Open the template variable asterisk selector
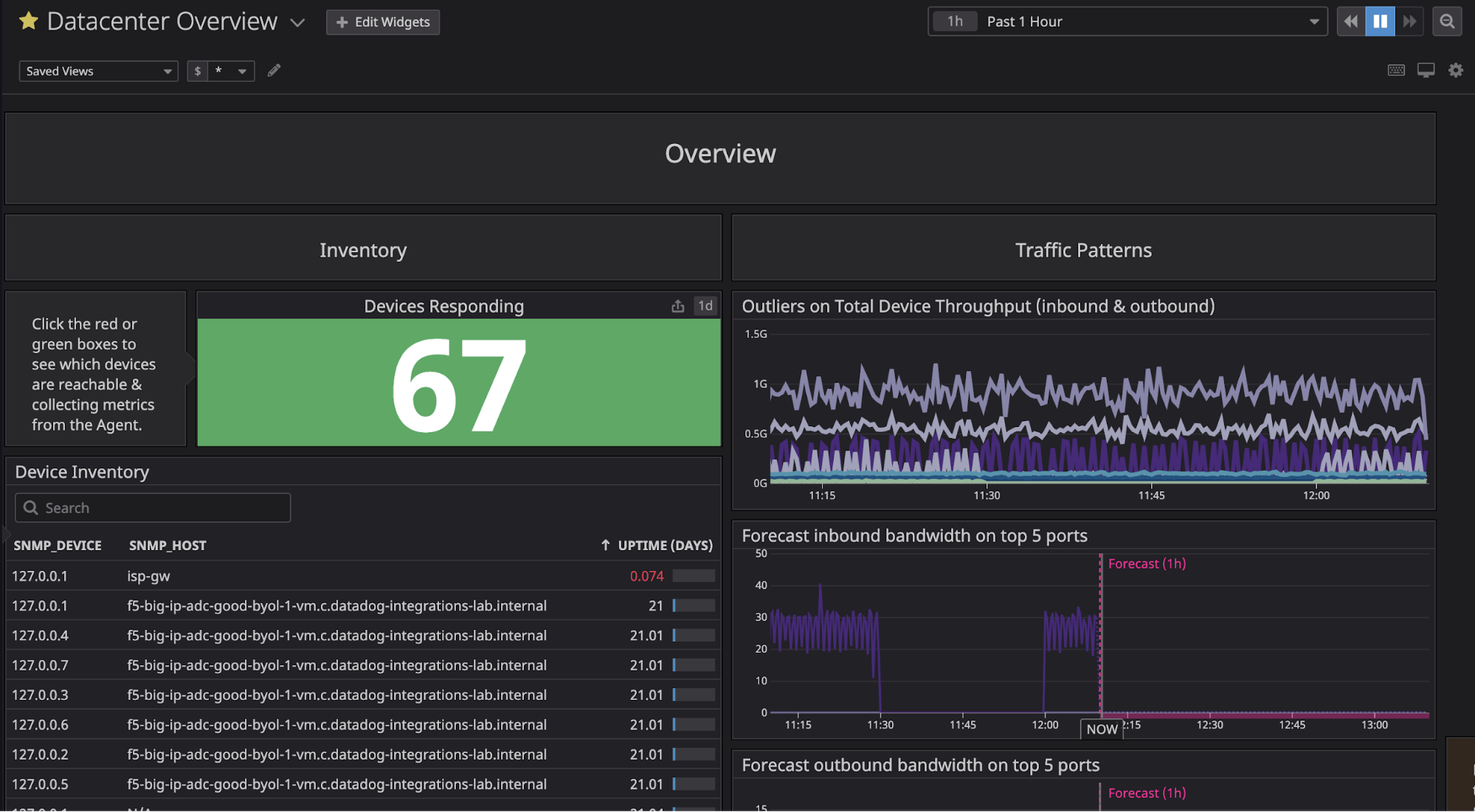Screen dimensions: 1475x812 tap(229, 70)
